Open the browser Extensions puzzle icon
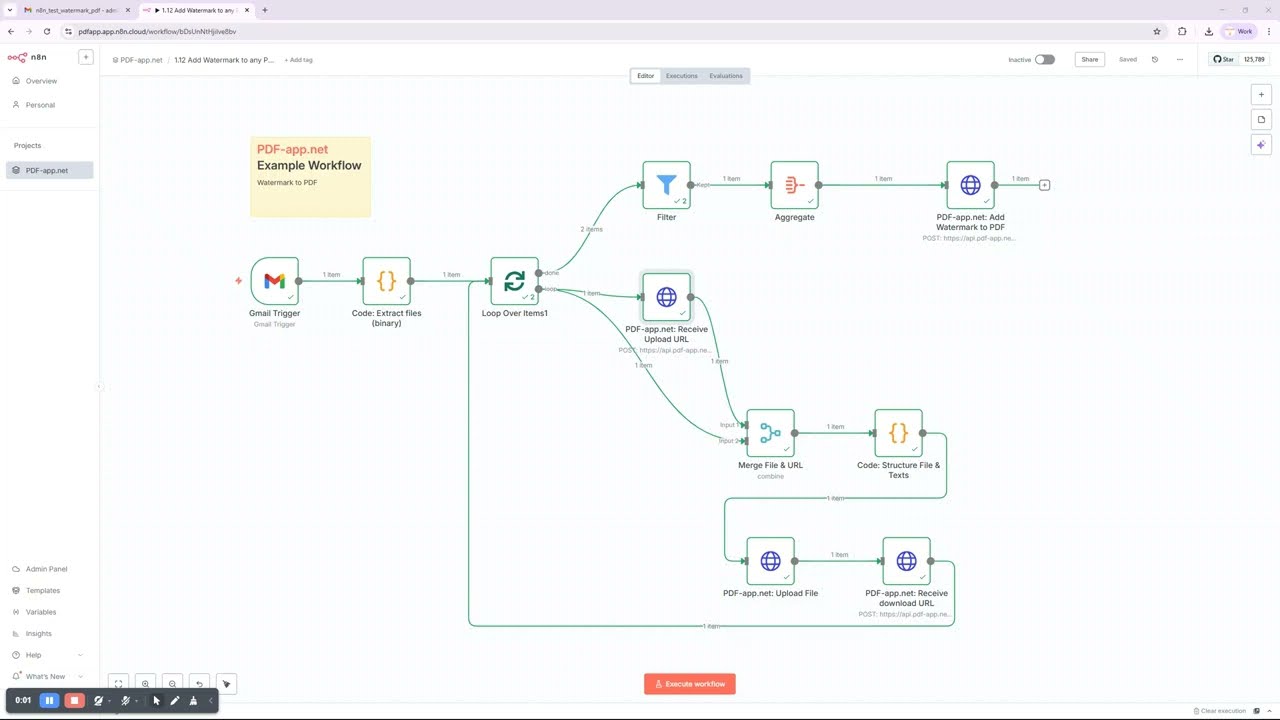 coord(1182,31)
